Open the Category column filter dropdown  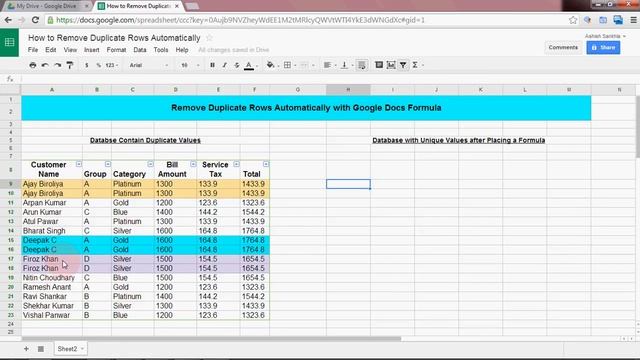tap(151, 164)
